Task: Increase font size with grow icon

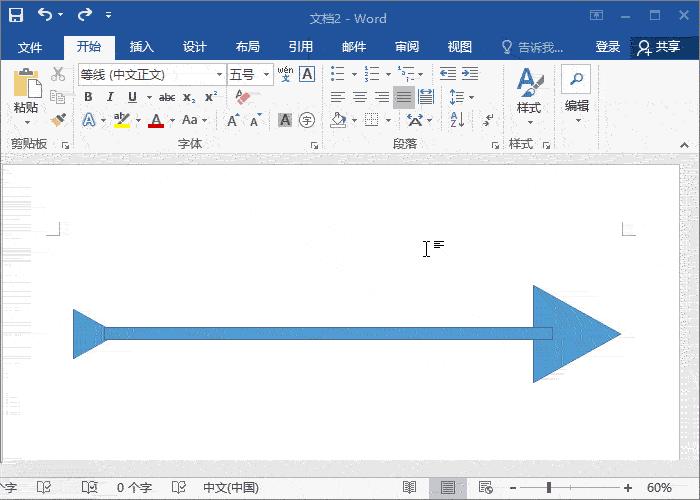Action: pyautogui.click(x=233, y=120)
